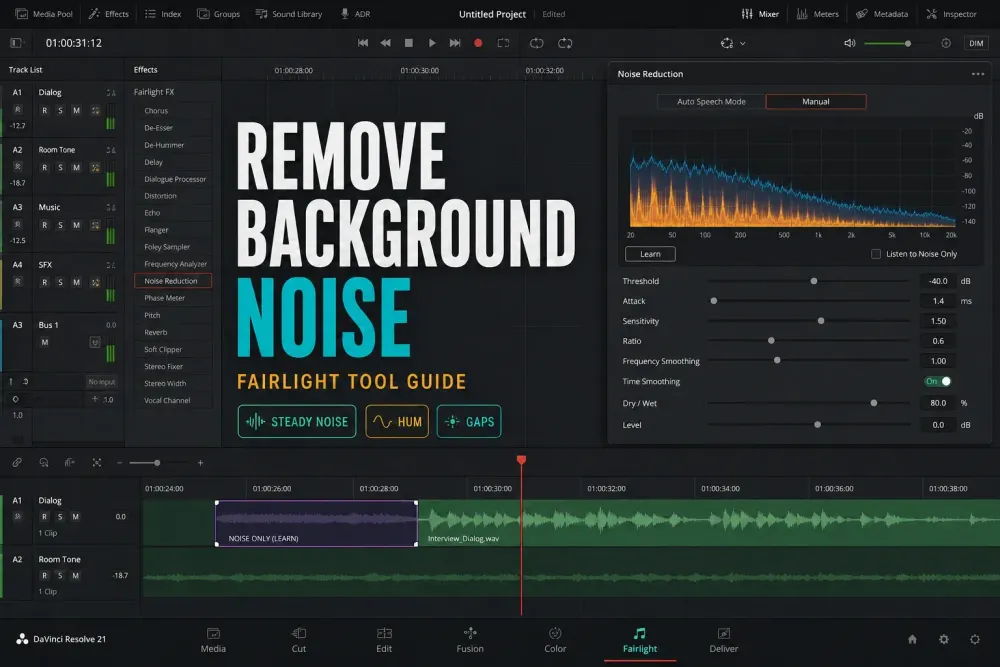Viewport: 1000px width, 667px height.
Task: Select Vocal Channel effect
Action: 173,400
